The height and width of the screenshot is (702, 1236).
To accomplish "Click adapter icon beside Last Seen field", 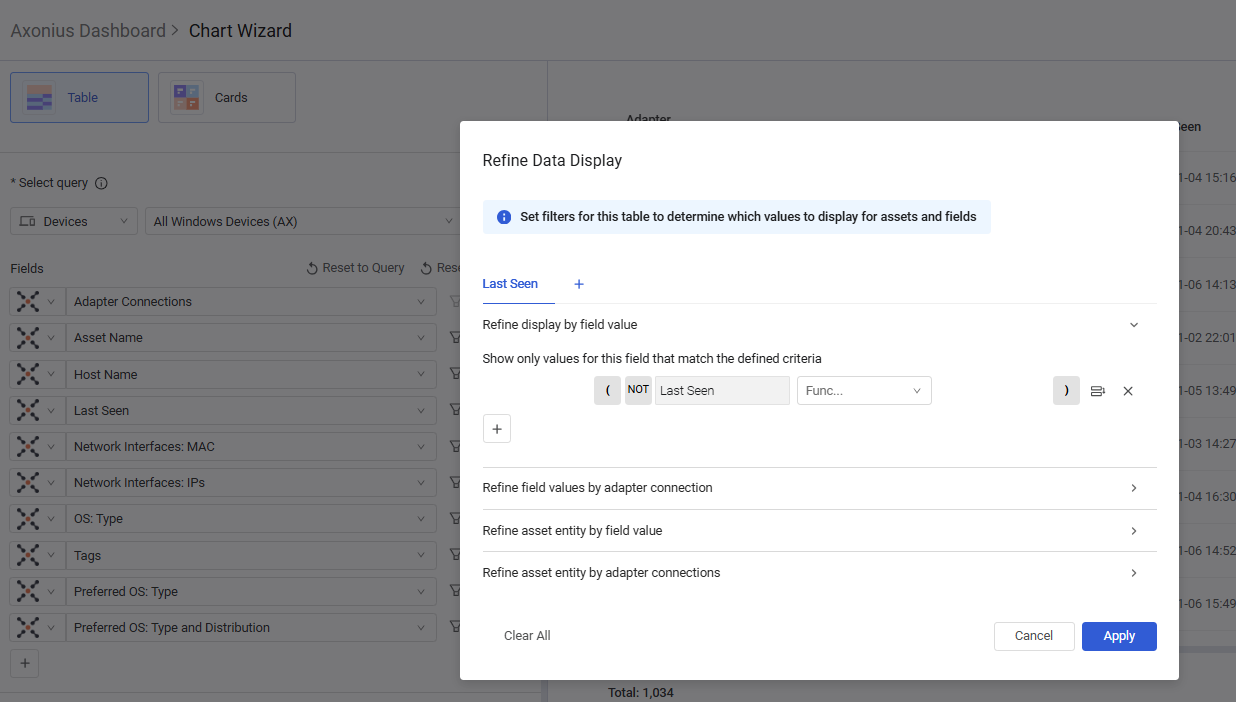I will pos(28,410).
